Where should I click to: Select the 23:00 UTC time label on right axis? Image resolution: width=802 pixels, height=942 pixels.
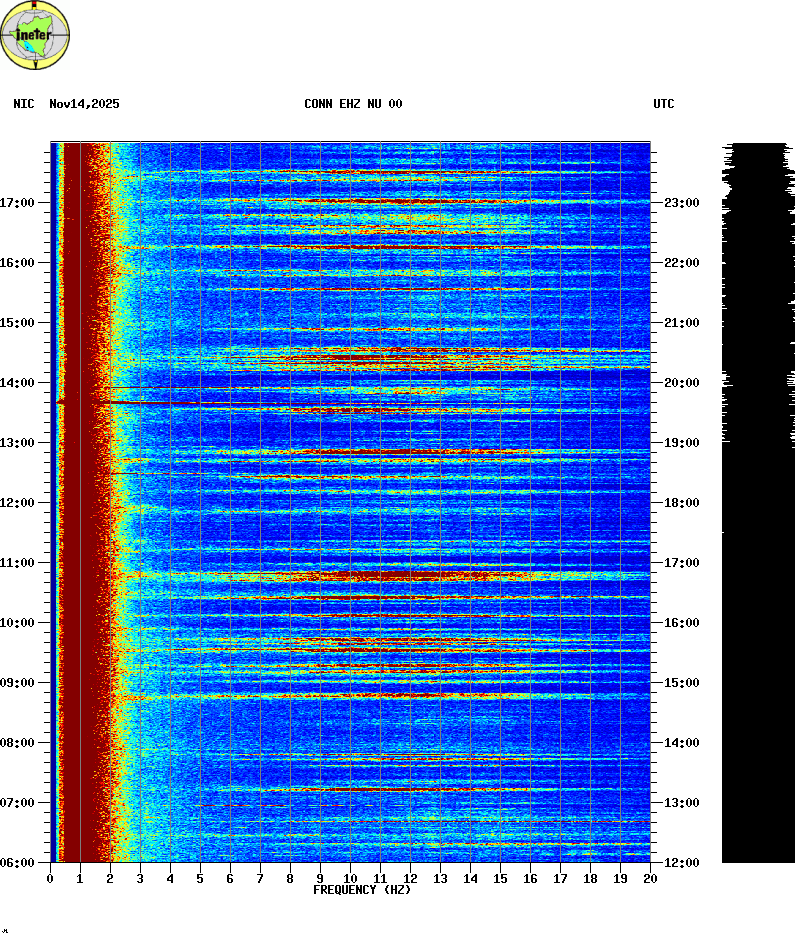pyautogui.click(x=681, y=203)
